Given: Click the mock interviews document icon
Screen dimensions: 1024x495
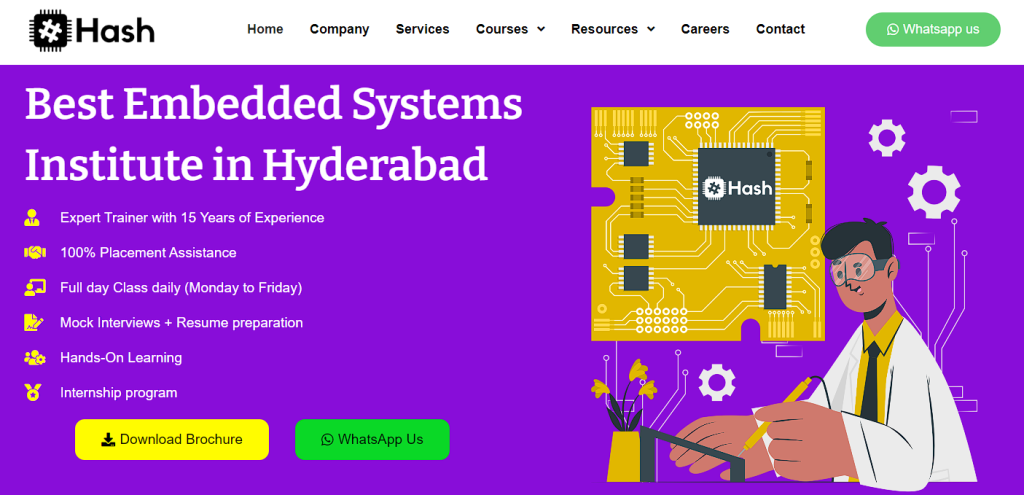Looking at the screenshot, I should coord(33,323).
